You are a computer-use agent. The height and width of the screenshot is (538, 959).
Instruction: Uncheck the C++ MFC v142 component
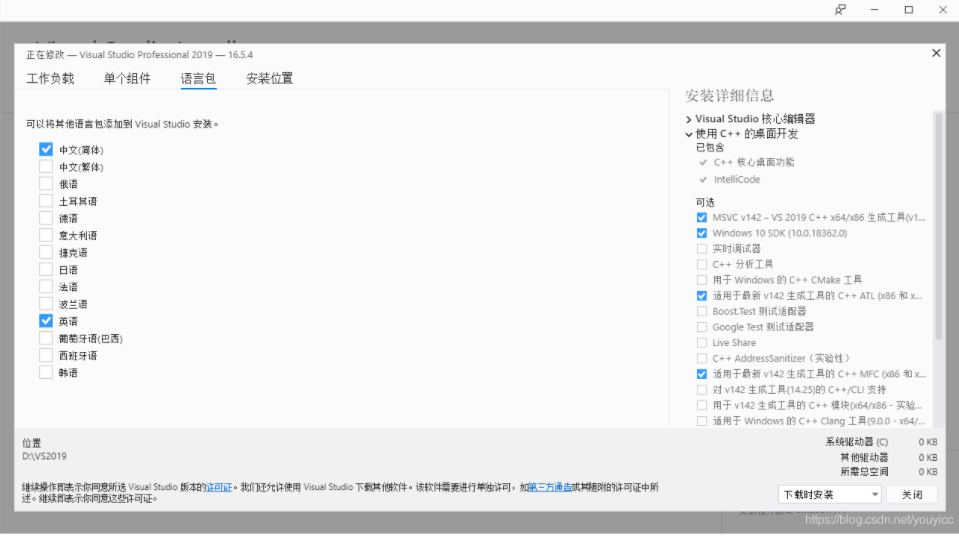point(702,374)
